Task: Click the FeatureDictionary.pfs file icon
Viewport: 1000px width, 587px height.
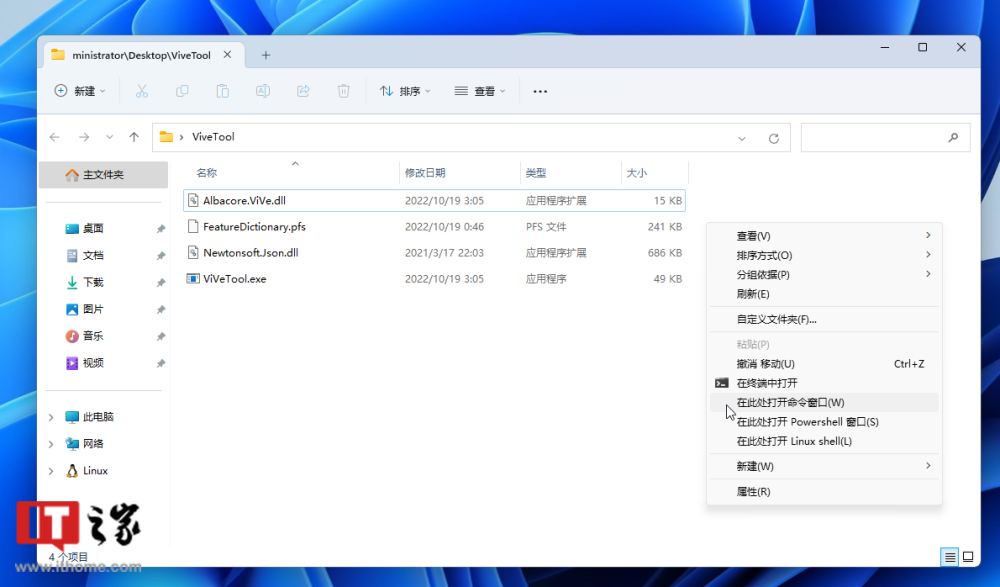Action: pos(193,227)
